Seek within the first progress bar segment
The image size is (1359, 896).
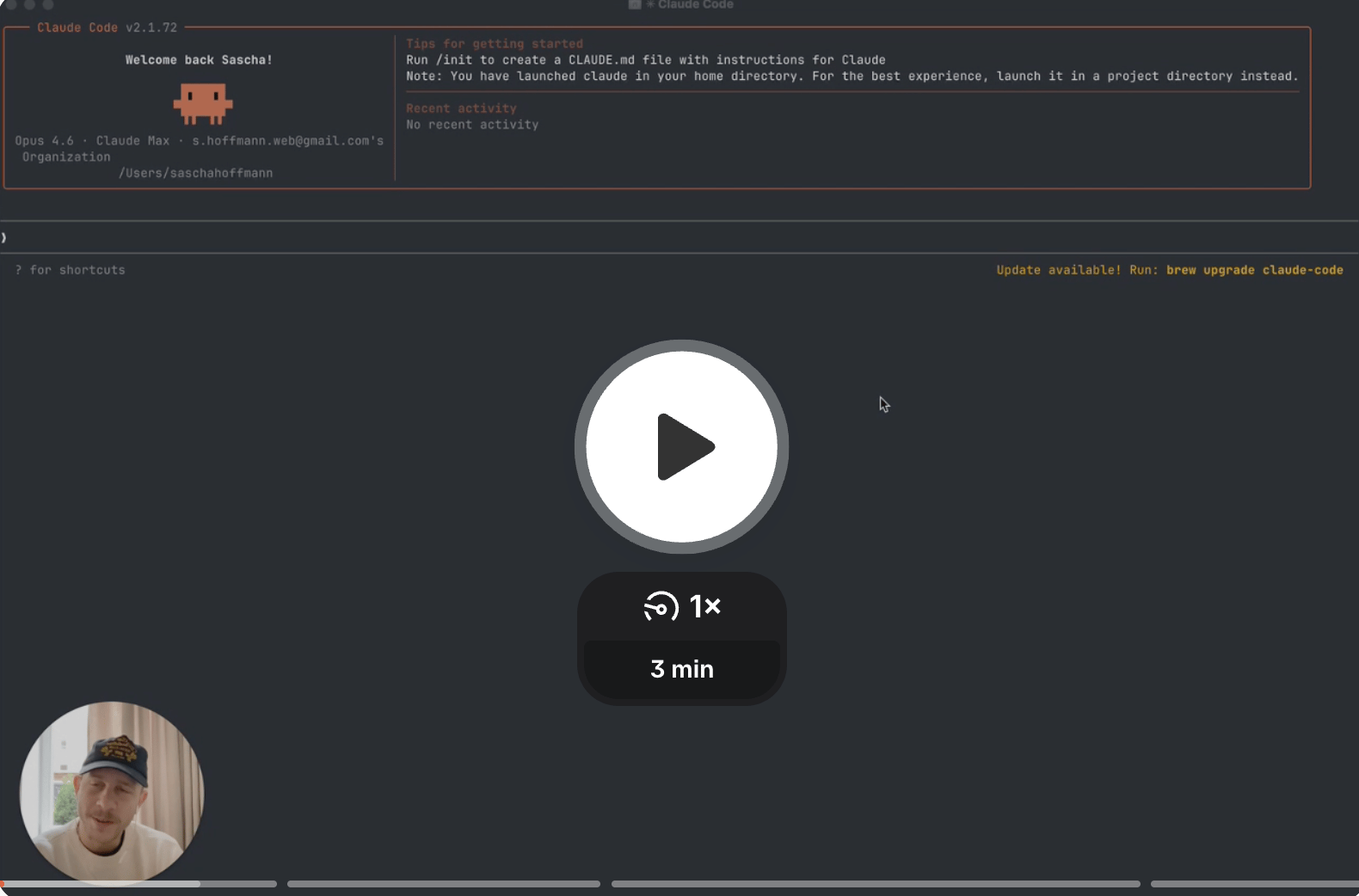click(138, 884)
